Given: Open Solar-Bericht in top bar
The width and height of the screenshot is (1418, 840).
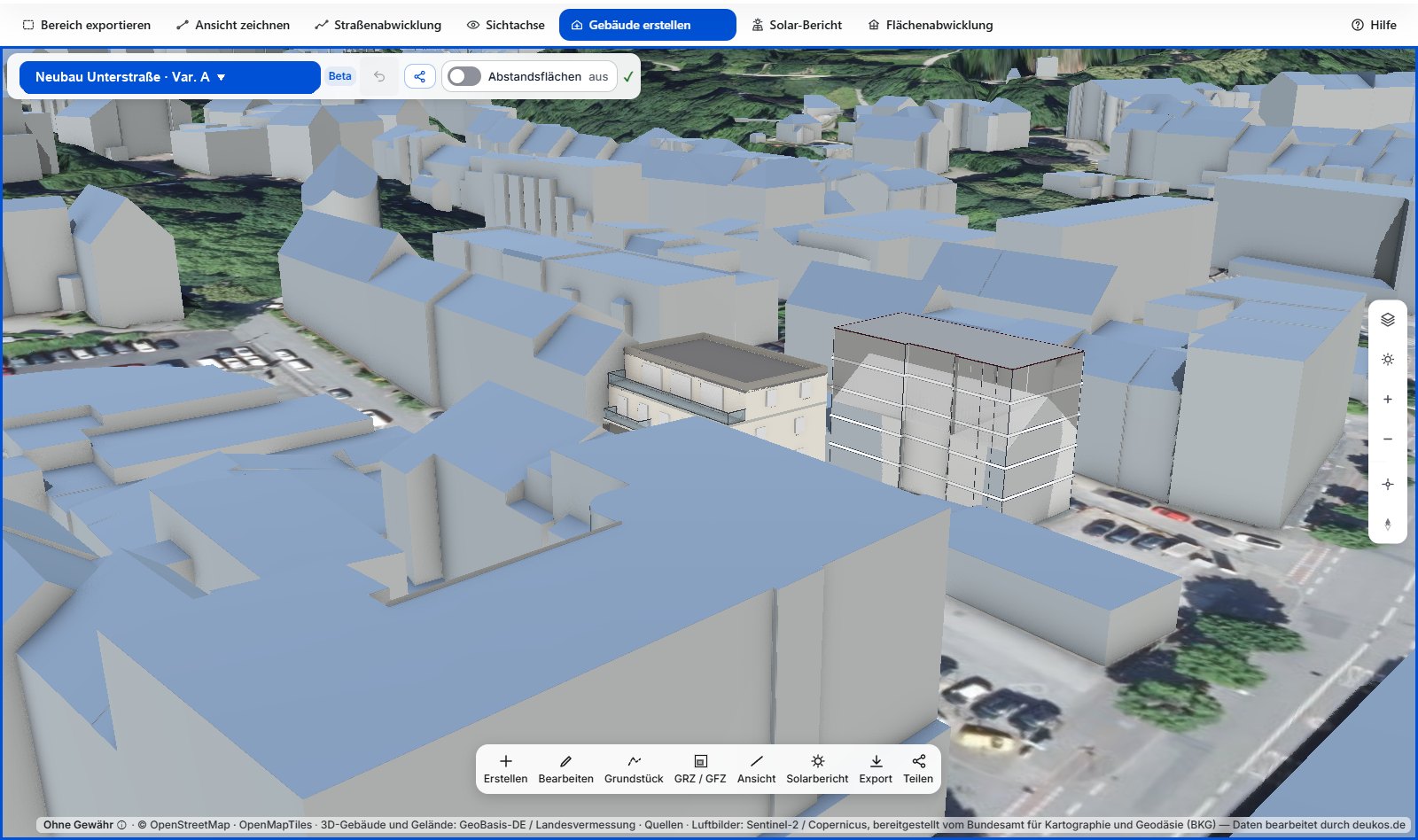Looking at the screenshot, I should pyautogui.click(x=797, y=25).
